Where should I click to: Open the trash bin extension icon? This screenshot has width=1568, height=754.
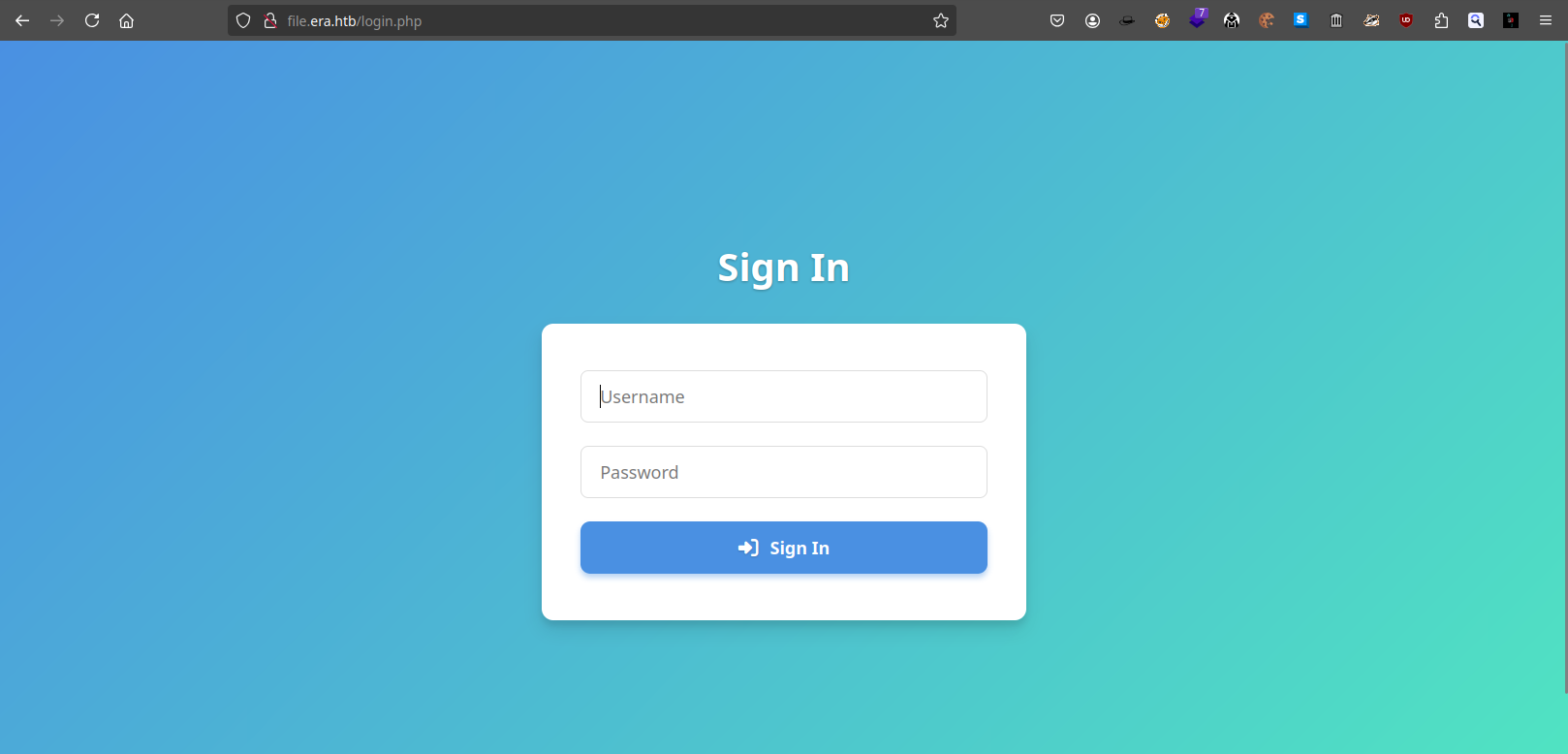pos(1336,20)
